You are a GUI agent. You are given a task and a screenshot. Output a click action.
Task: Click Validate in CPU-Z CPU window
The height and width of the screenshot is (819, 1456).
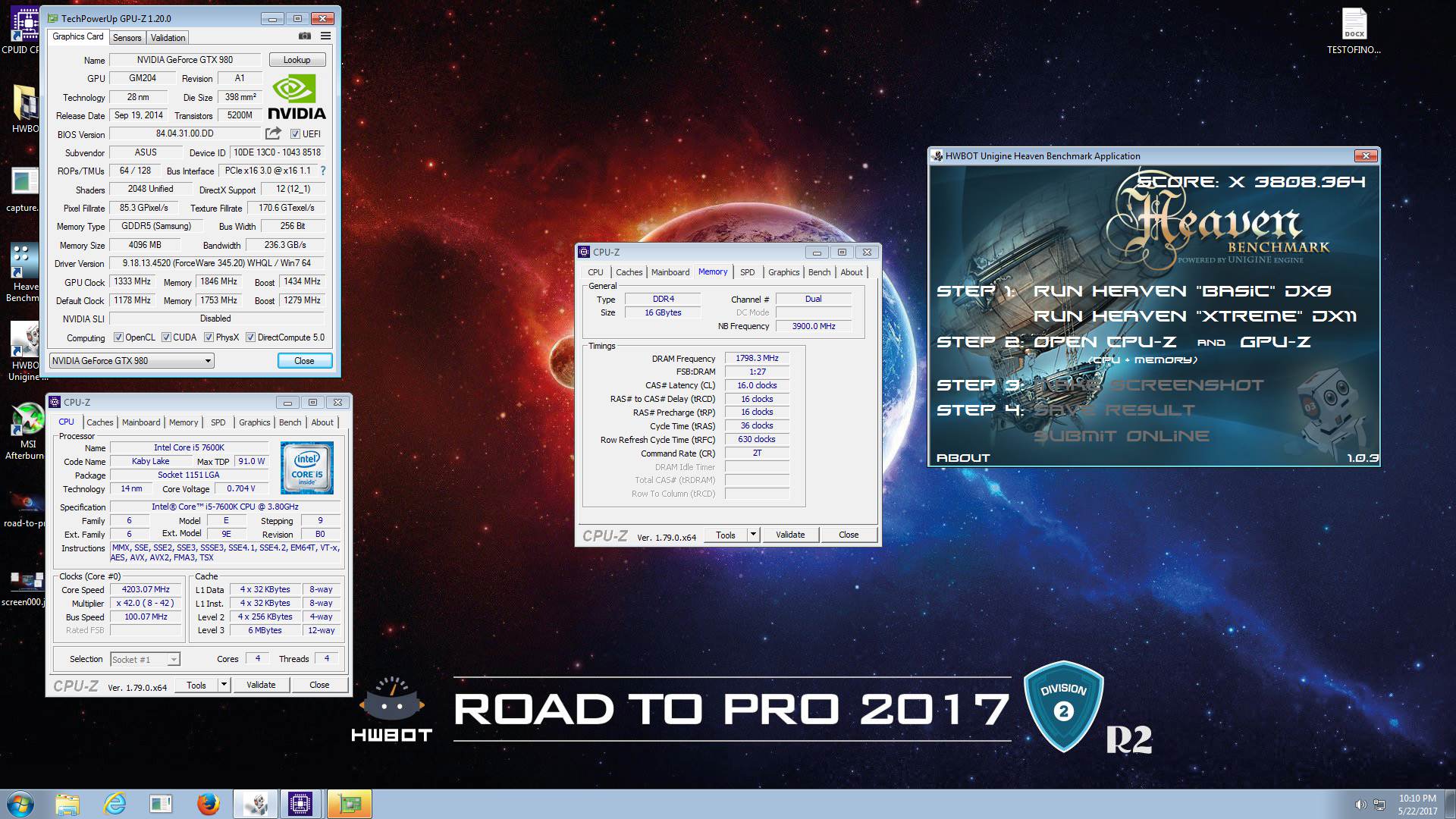point(261,685)
